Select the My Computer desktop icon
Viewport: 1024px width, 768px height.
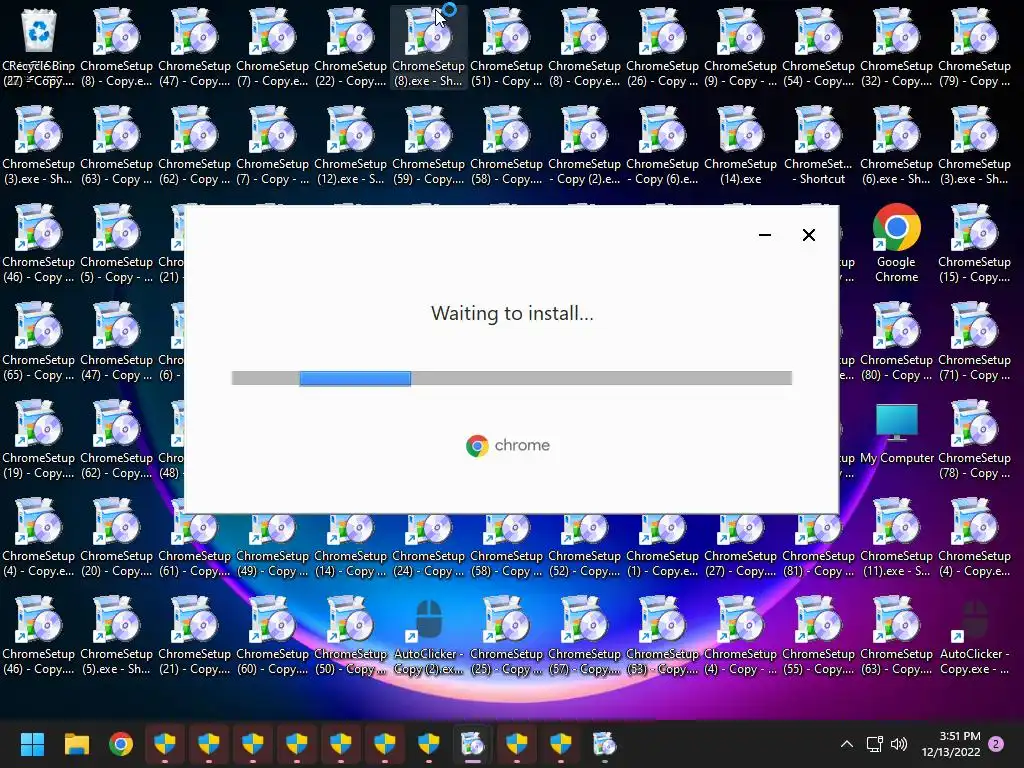point(896,434)
